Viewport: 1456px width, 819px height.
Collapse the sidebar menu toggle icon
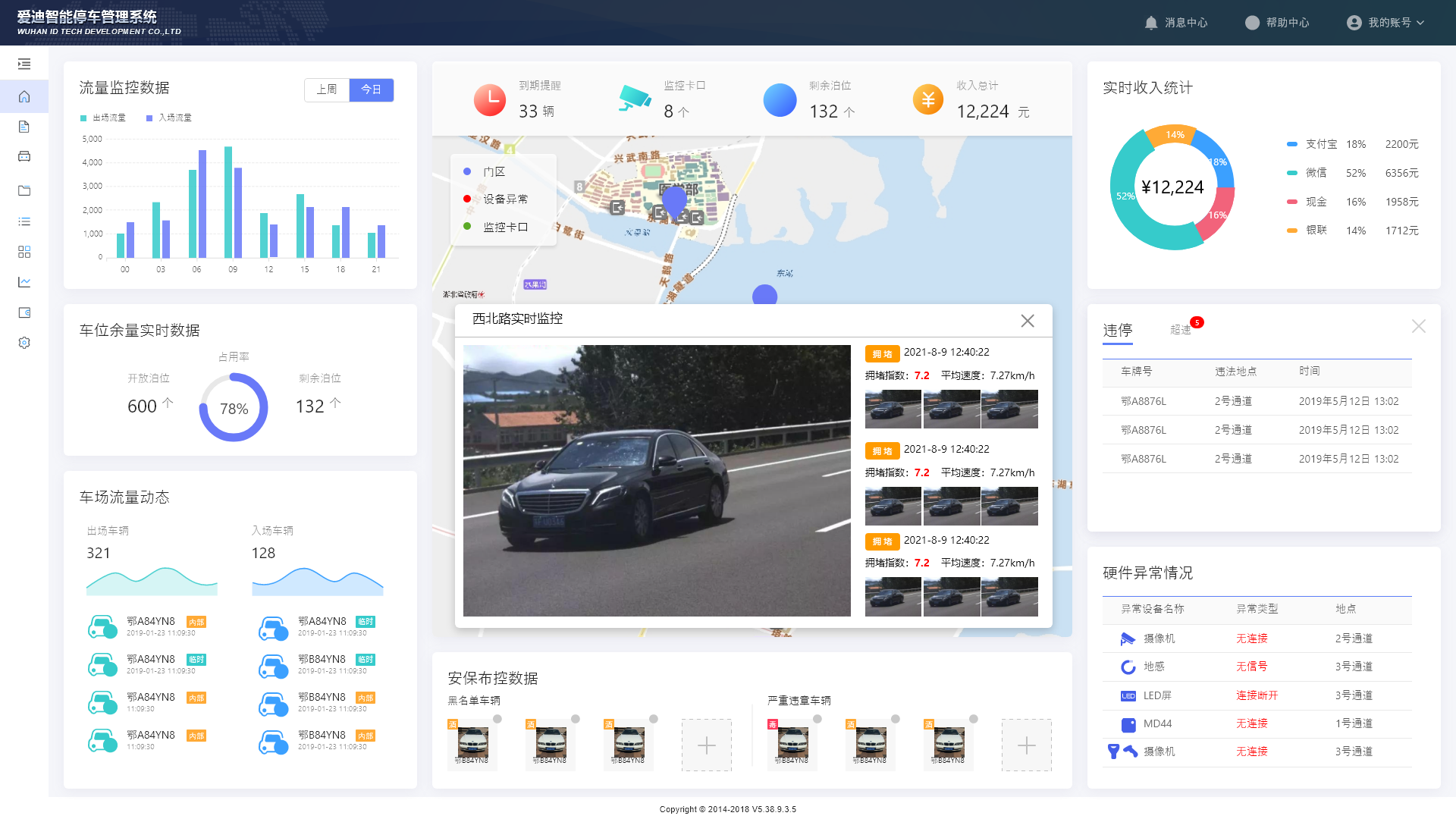[x=24, y=64]
